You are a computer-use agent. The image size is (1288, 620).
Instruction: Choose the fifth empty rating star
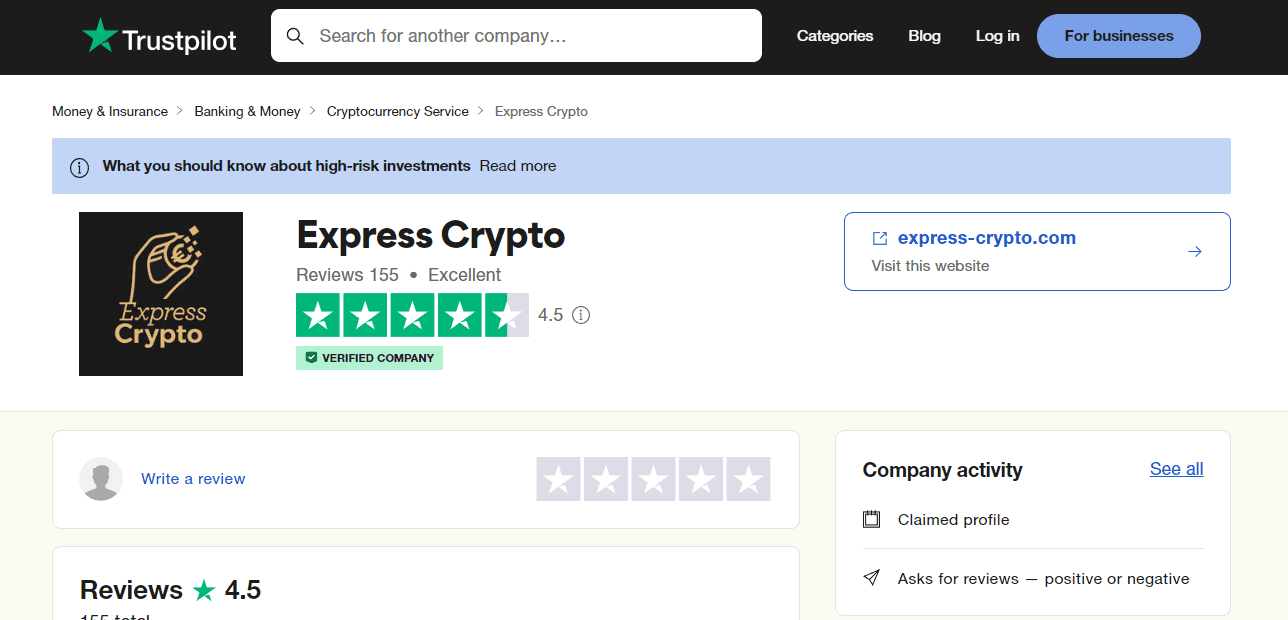(x=748, y=479)
